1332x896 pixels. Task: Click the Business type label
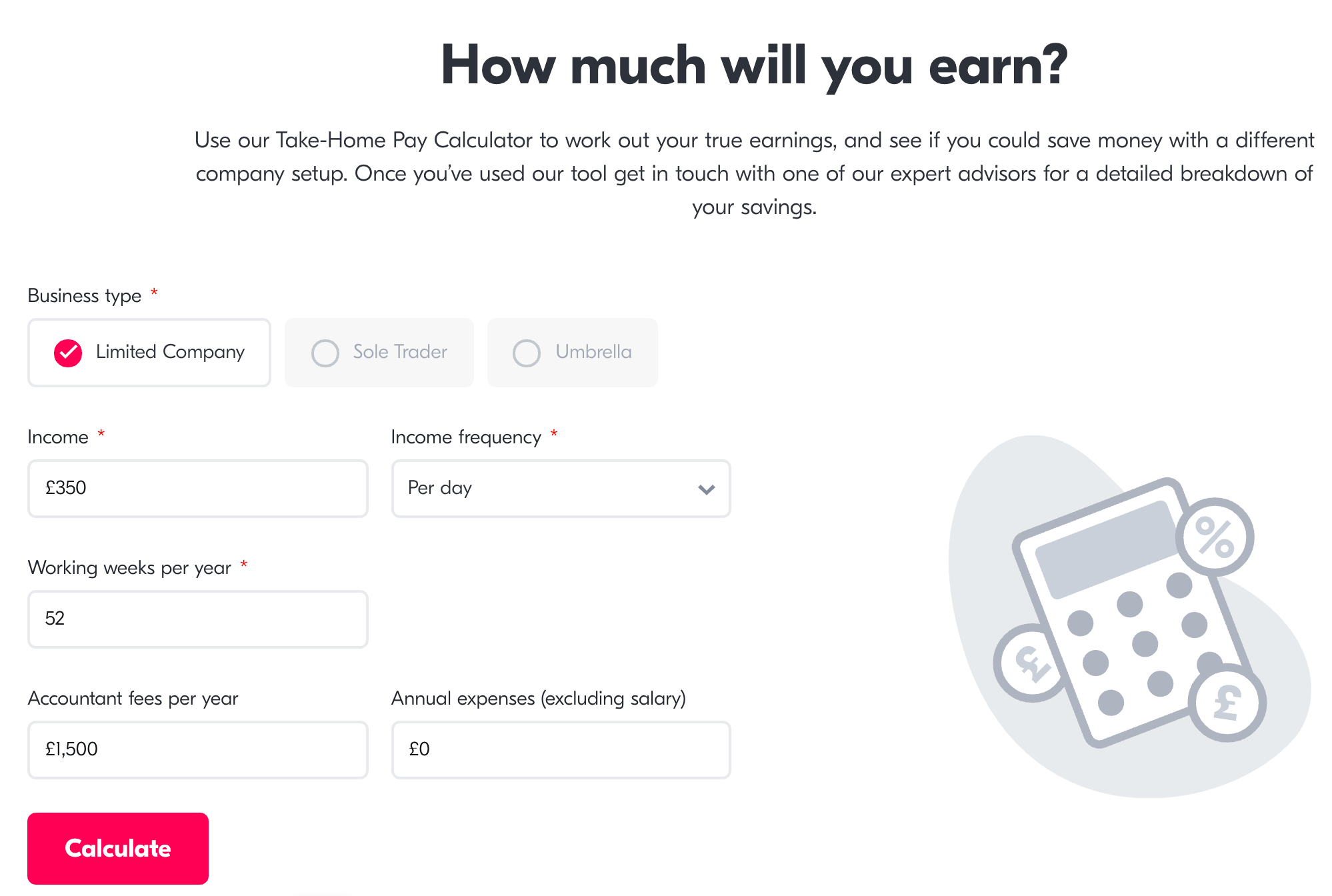[85, 296]
